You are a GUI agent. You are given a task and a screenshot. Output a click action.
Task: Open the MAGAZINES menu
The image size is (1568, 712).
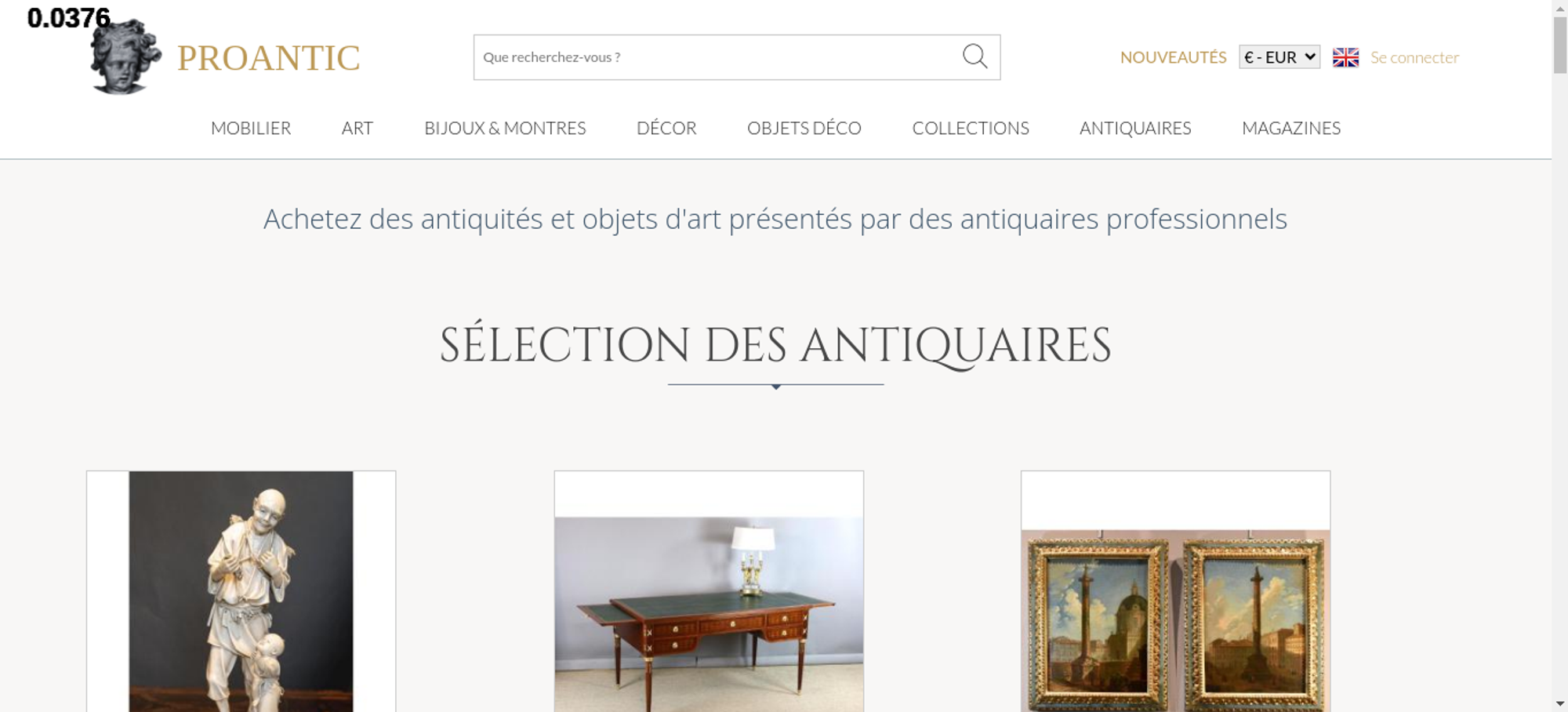pos(1291,128)
